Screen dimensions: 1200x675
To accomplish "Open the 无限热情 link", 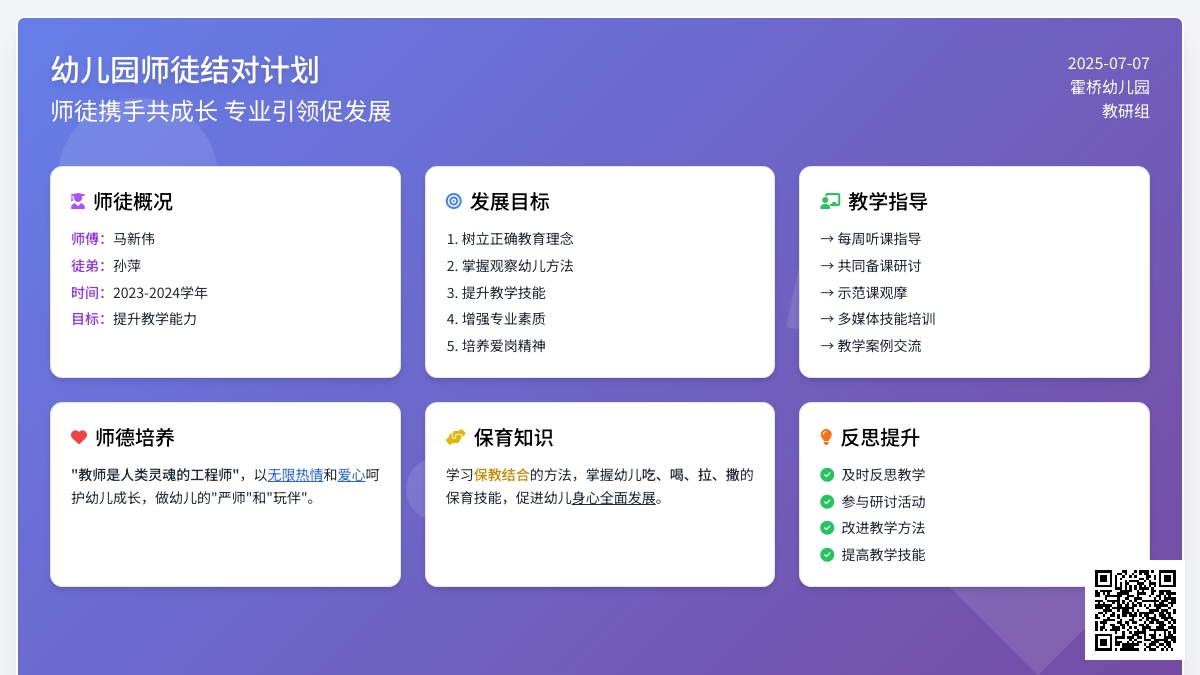I will (295, 475).
